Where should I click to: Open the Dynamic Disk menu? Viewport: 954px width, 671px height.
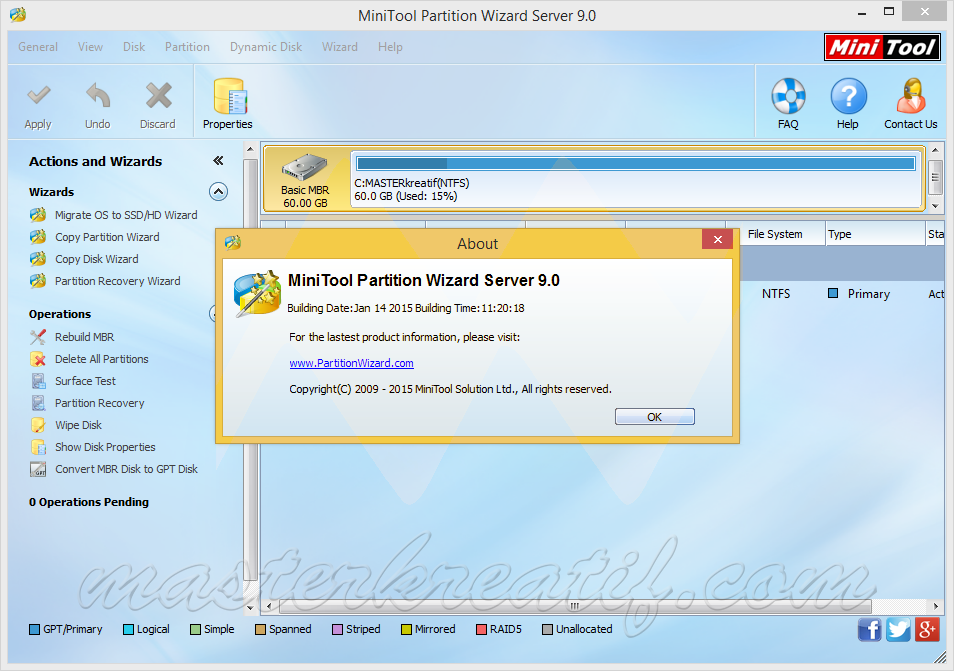tap(266, 47)
